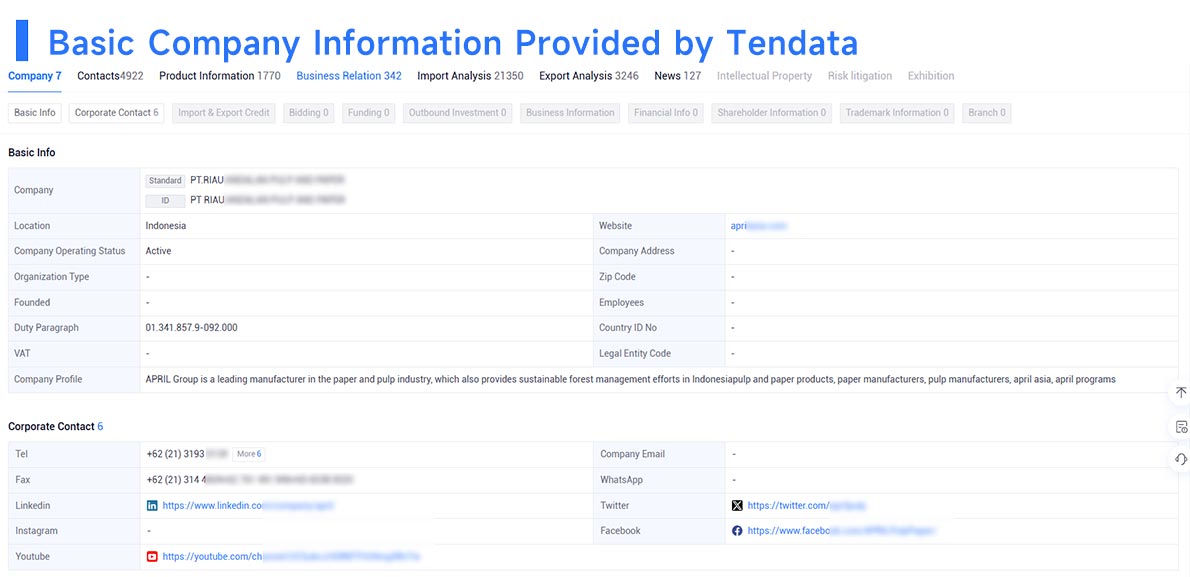
Task: Click the APRIL Group company profile text
Action: click(x=631, y=379)
